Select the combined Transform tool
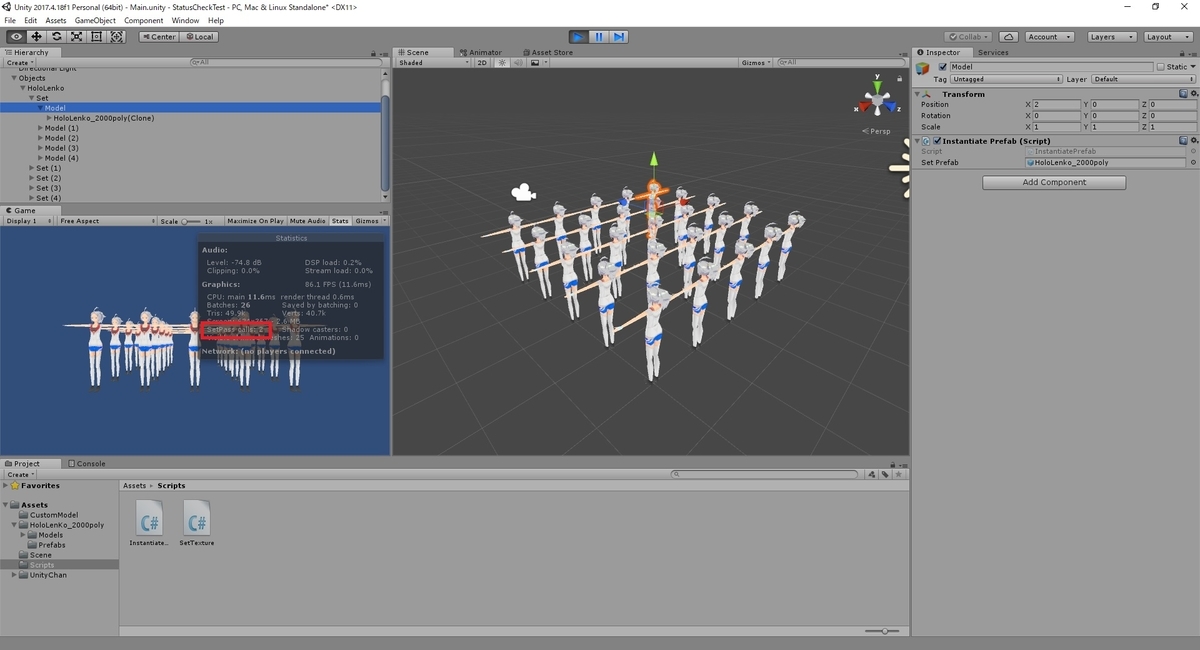1200x650 pixels. click(x=116, y=37)
